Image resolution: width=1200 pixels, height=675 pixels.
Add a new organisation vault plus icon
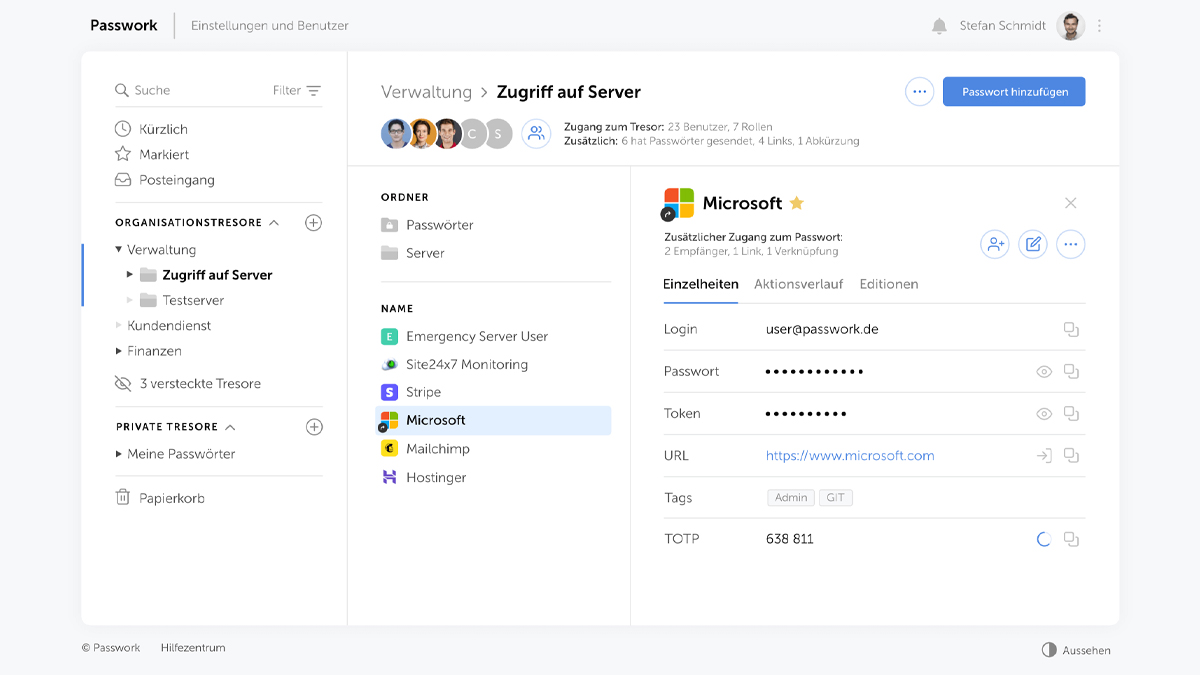pyautogui.click(x=313, y=223)
